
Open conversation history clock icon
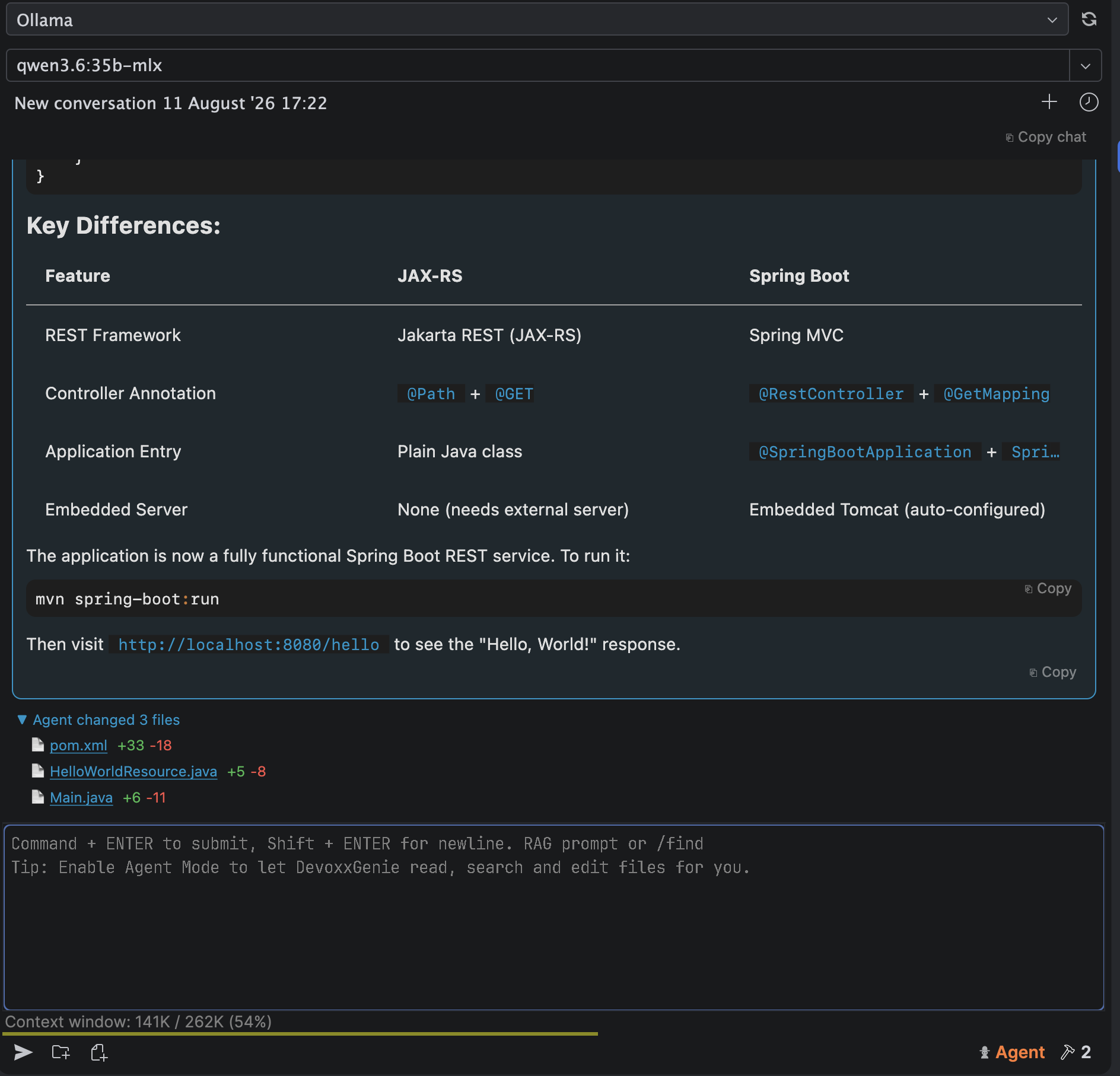coord(1089,102)
